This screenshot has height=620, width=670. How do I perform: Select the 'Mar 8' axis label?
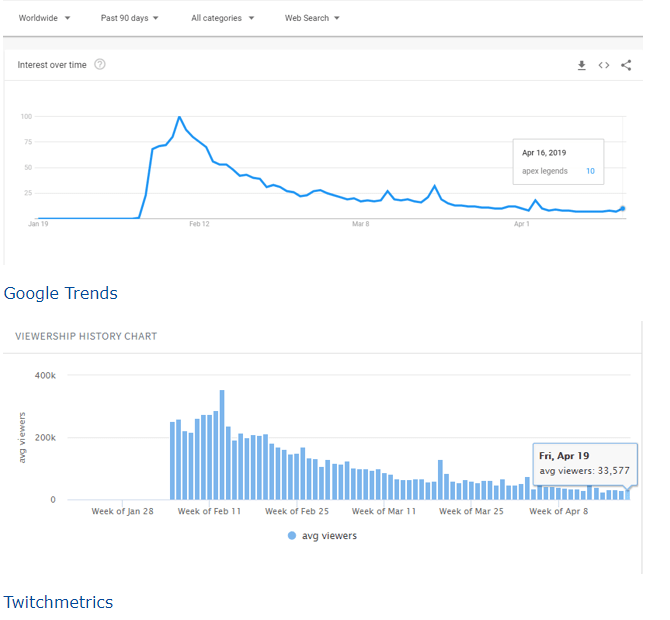pos(361,224)
